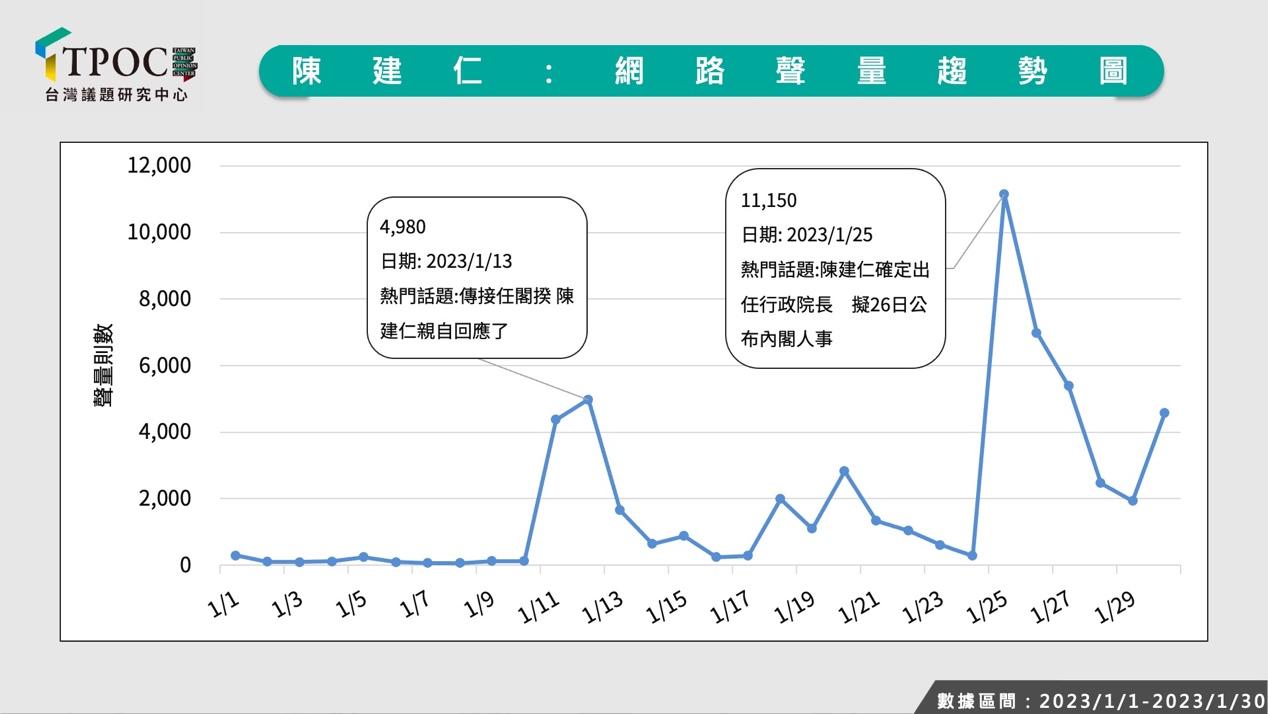Click the 4,980 value in the callout
Screen dimensions: 1268x714
coord(402,227)
